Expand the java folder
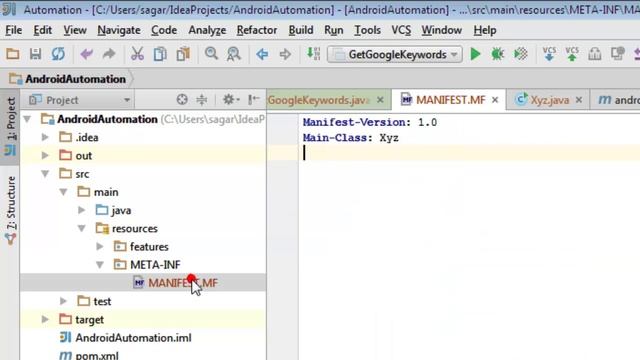640x360 pixels. coord(82,210)
